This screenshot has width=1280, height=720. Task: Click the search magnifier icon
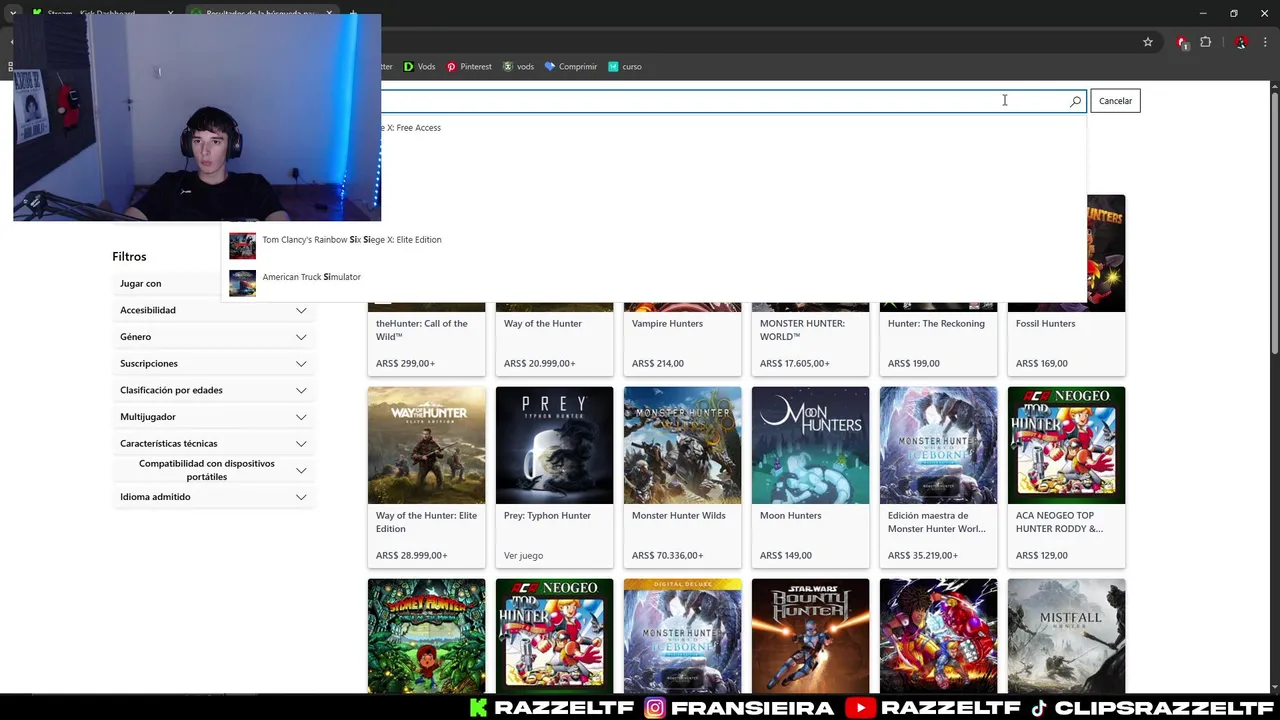(1075, 101)
